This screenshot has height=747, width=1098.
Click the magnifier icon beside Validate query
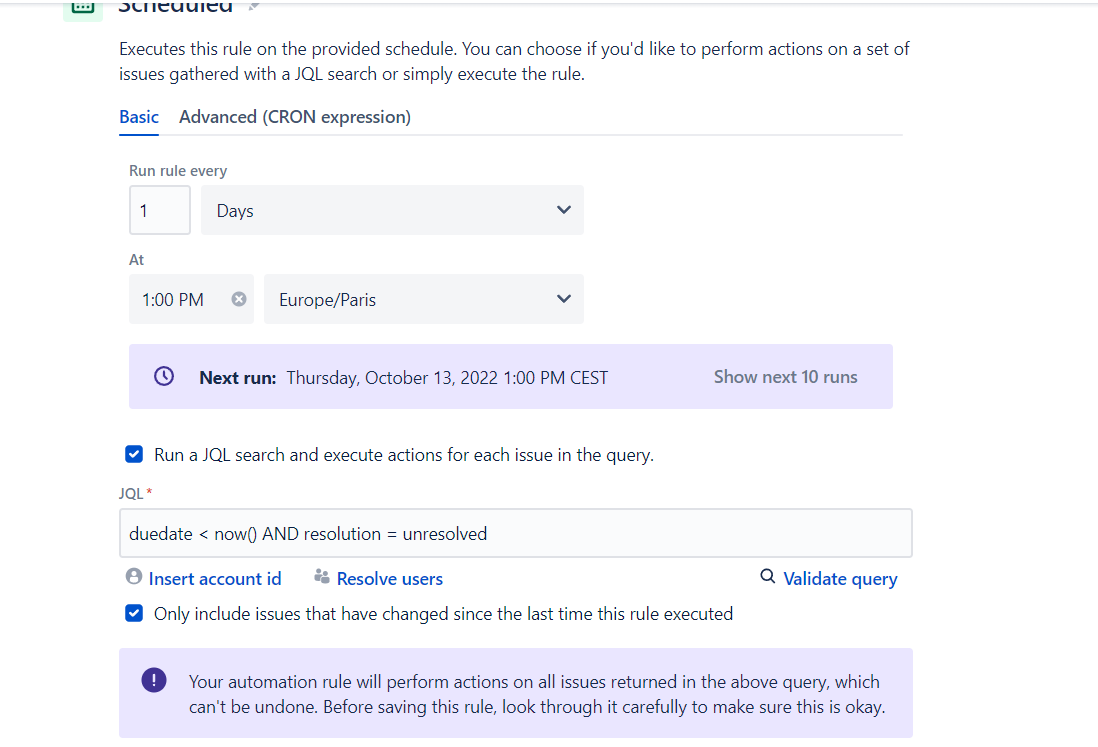pos(767,576)
